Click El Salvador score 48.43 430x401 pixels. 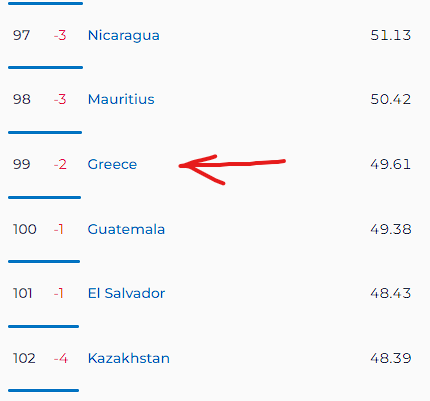(x=391, y=293)
